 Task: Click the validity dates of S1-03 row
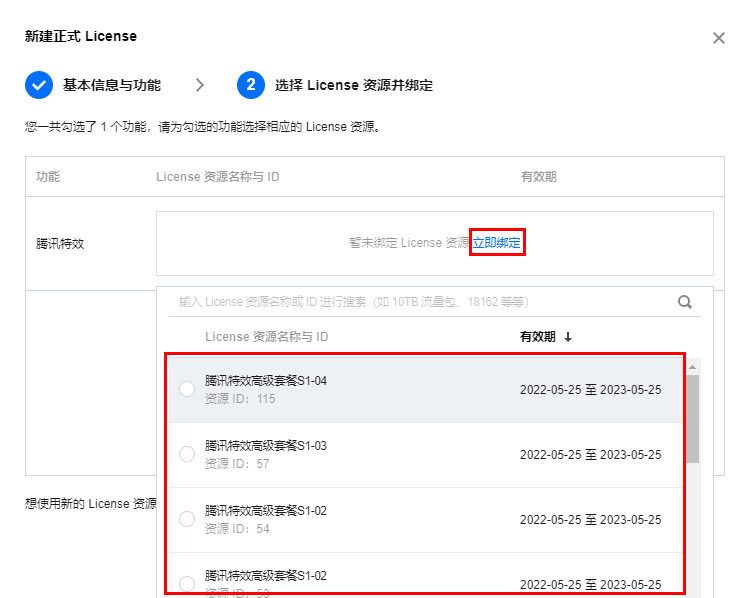coord(590,454)
